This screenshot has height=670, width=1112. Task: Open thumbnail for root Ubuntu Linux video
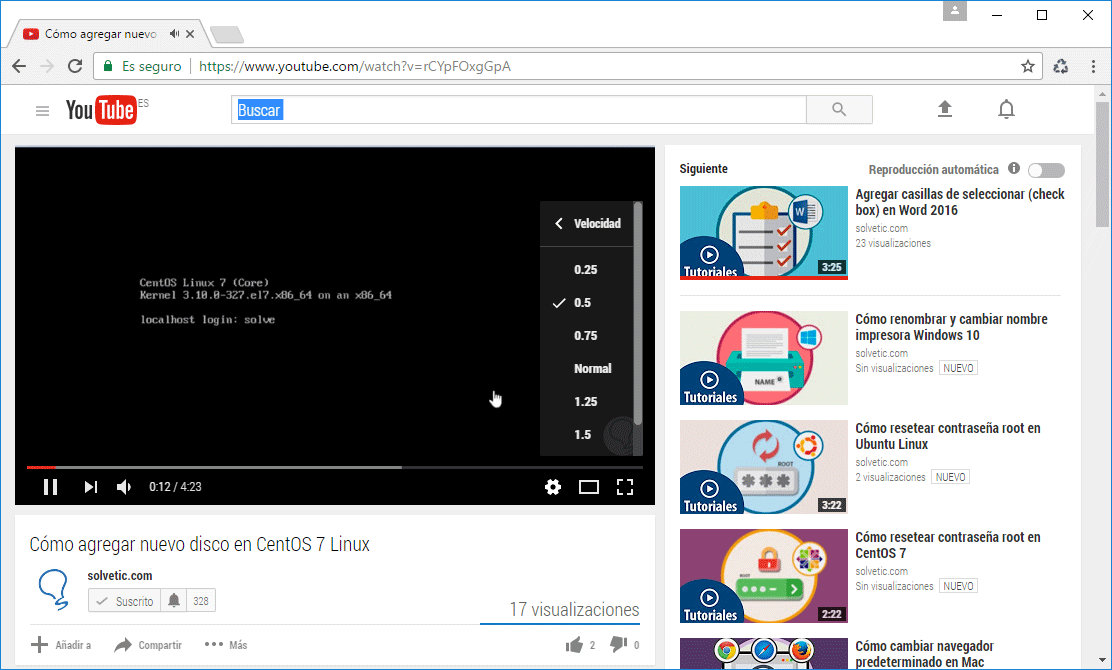tap(764, 467)
